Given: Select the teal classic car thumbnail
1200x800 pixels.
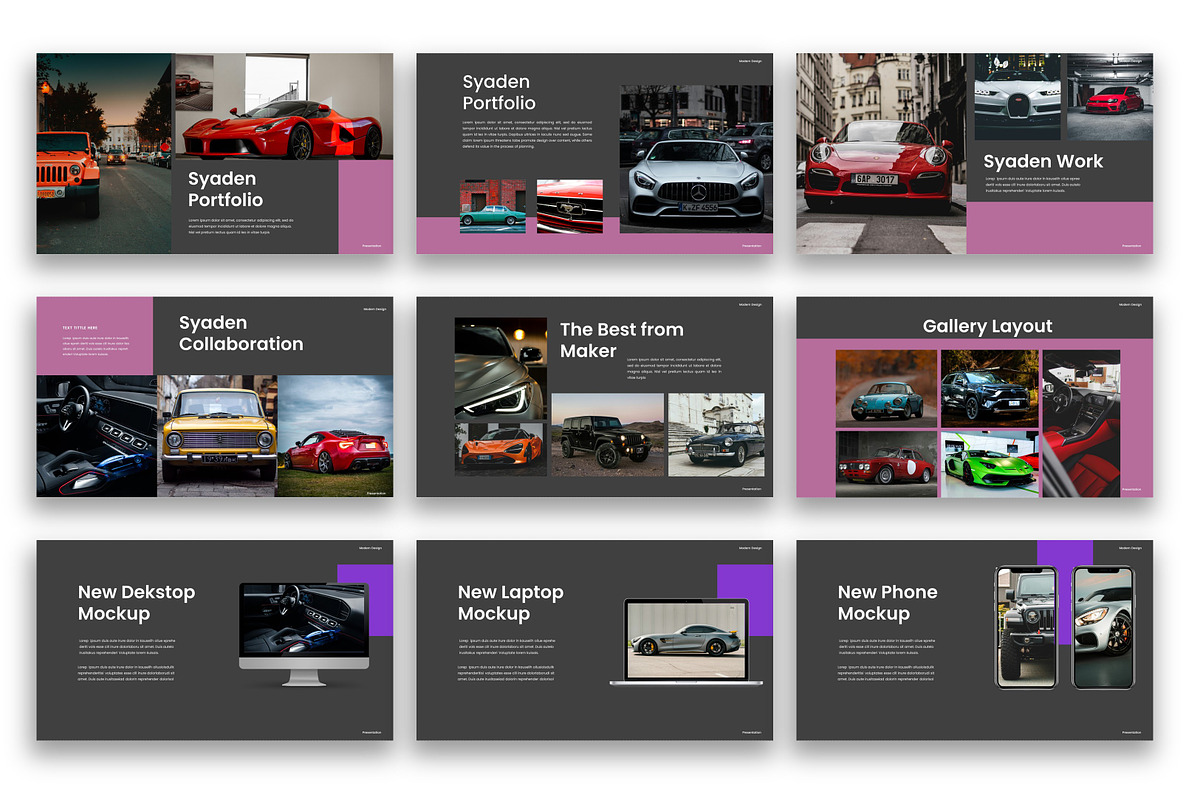Looking at the screenshot, I should click(x=492, y=206).
